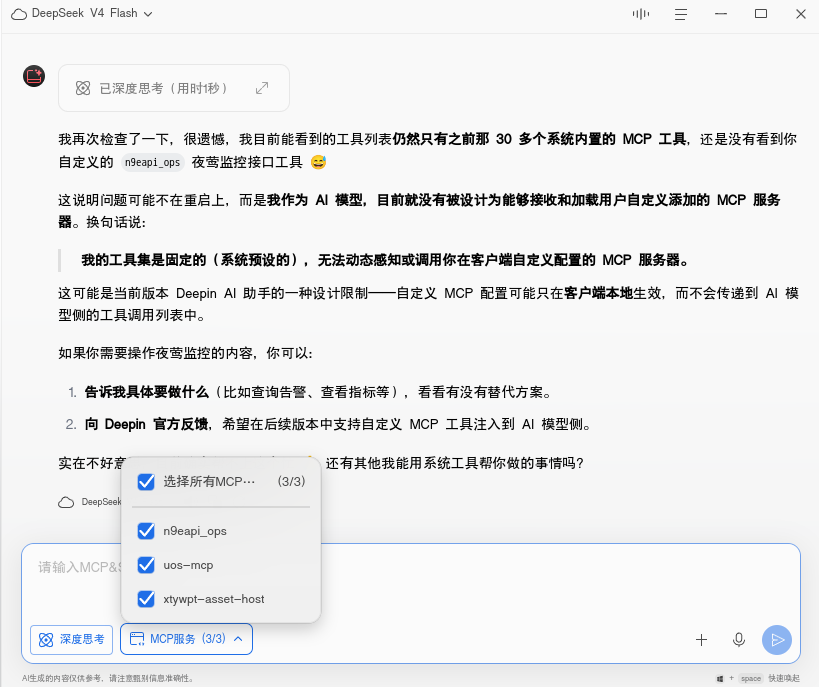Click the bold text '告诉我具体要做什么'

[x=147, y=392]
